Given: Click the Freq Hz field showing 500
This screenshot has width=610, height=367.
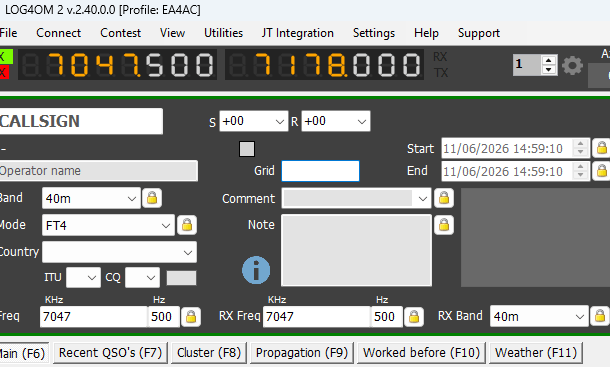Looking at the screenshot, I should (x=164, y=316).
